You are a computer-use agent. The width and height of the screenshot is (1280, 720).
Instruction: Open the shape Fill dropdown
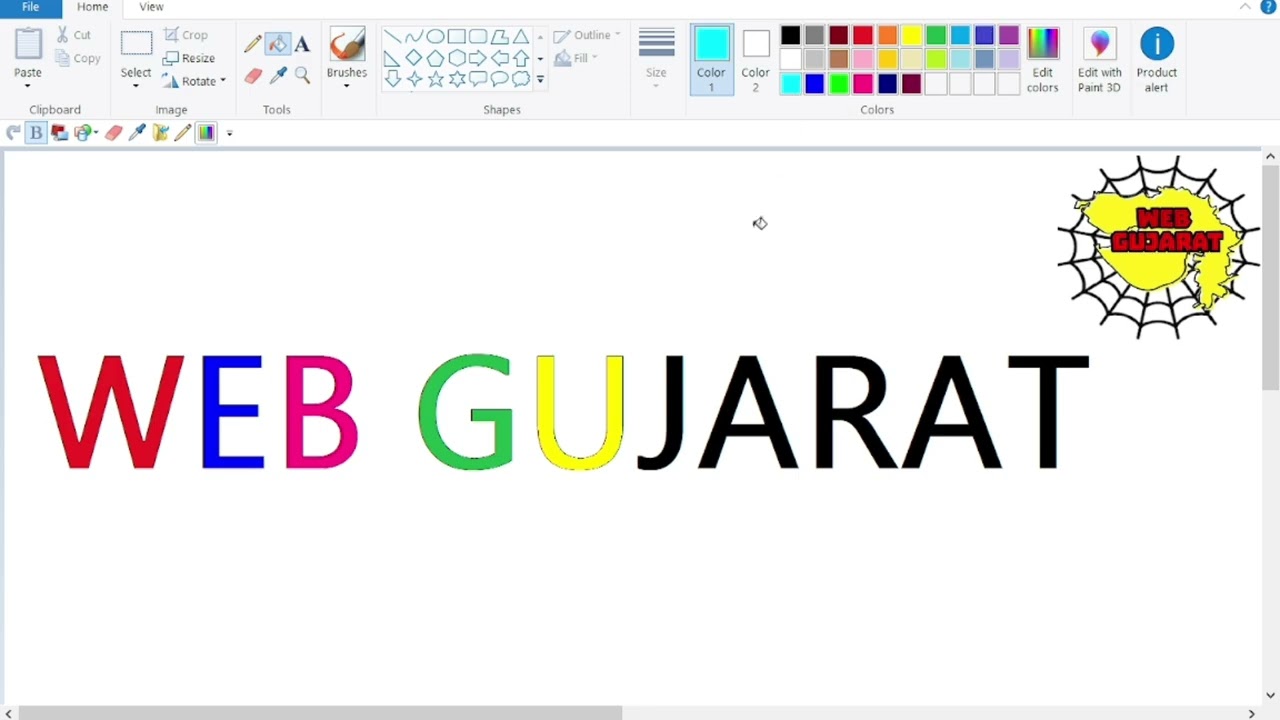576,58
